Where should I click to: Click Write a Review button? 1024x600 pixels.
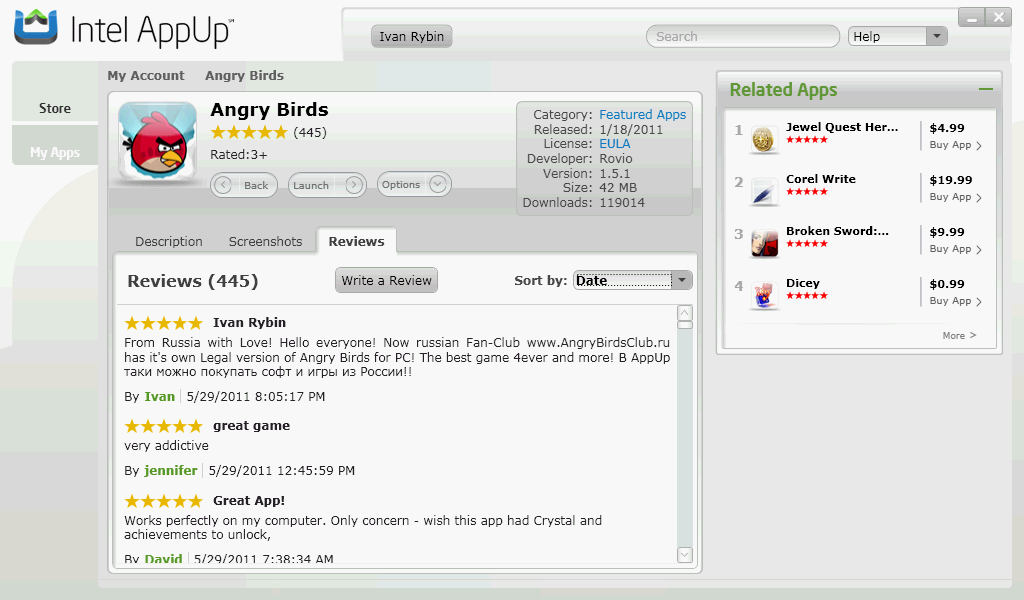[x=386, y=280]
